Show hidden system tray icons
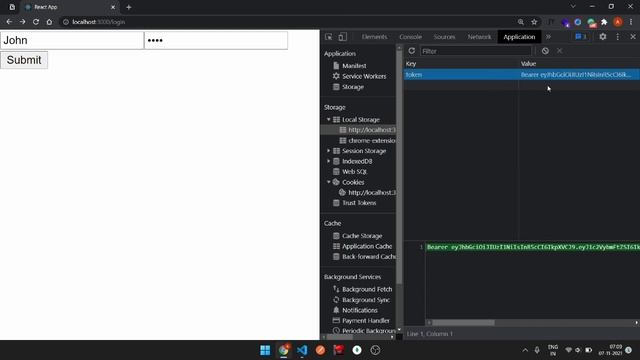This screenshot has width=640, height=360. (x=525, y=350)
